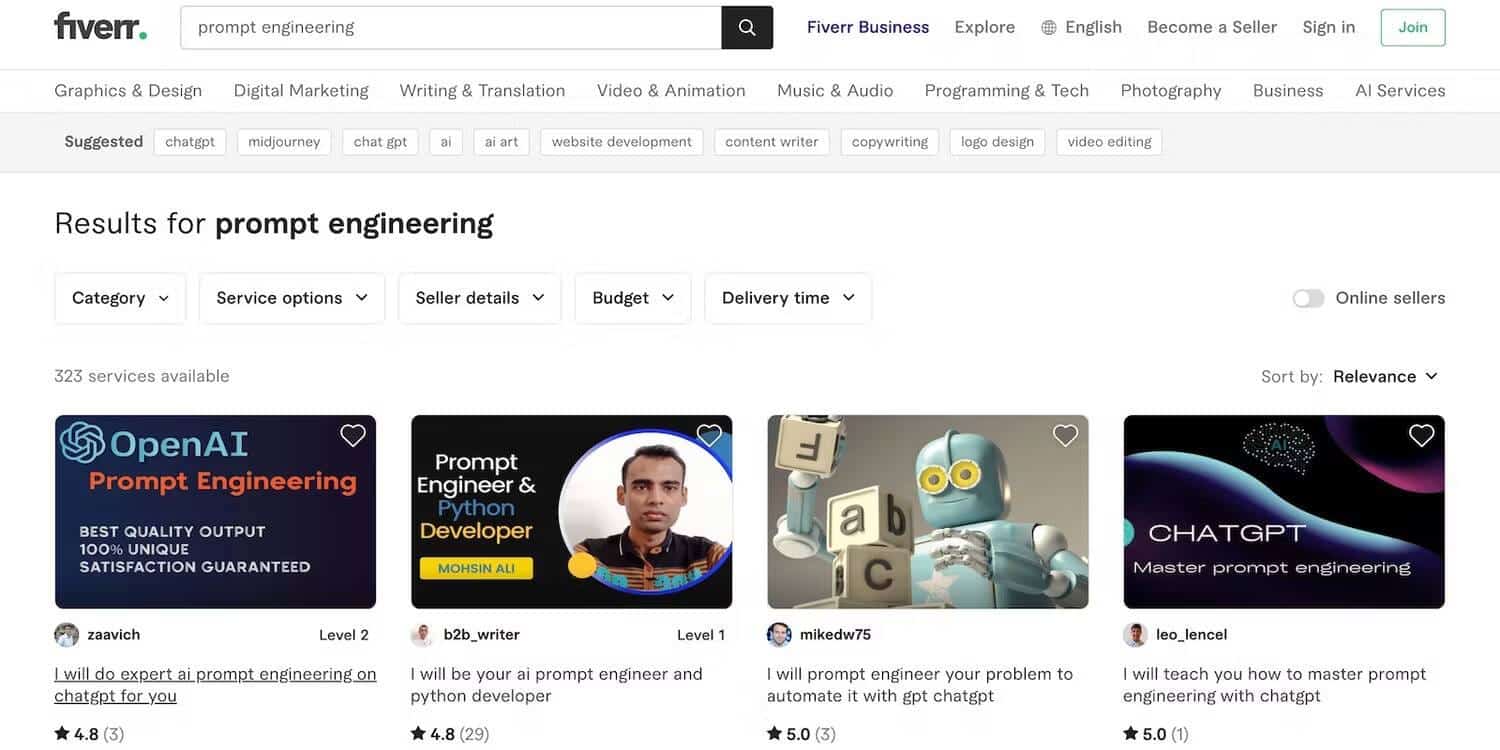The image size is (1500, 750).
Task: Open the Budget filter dropdown
Action: (633, 298)
